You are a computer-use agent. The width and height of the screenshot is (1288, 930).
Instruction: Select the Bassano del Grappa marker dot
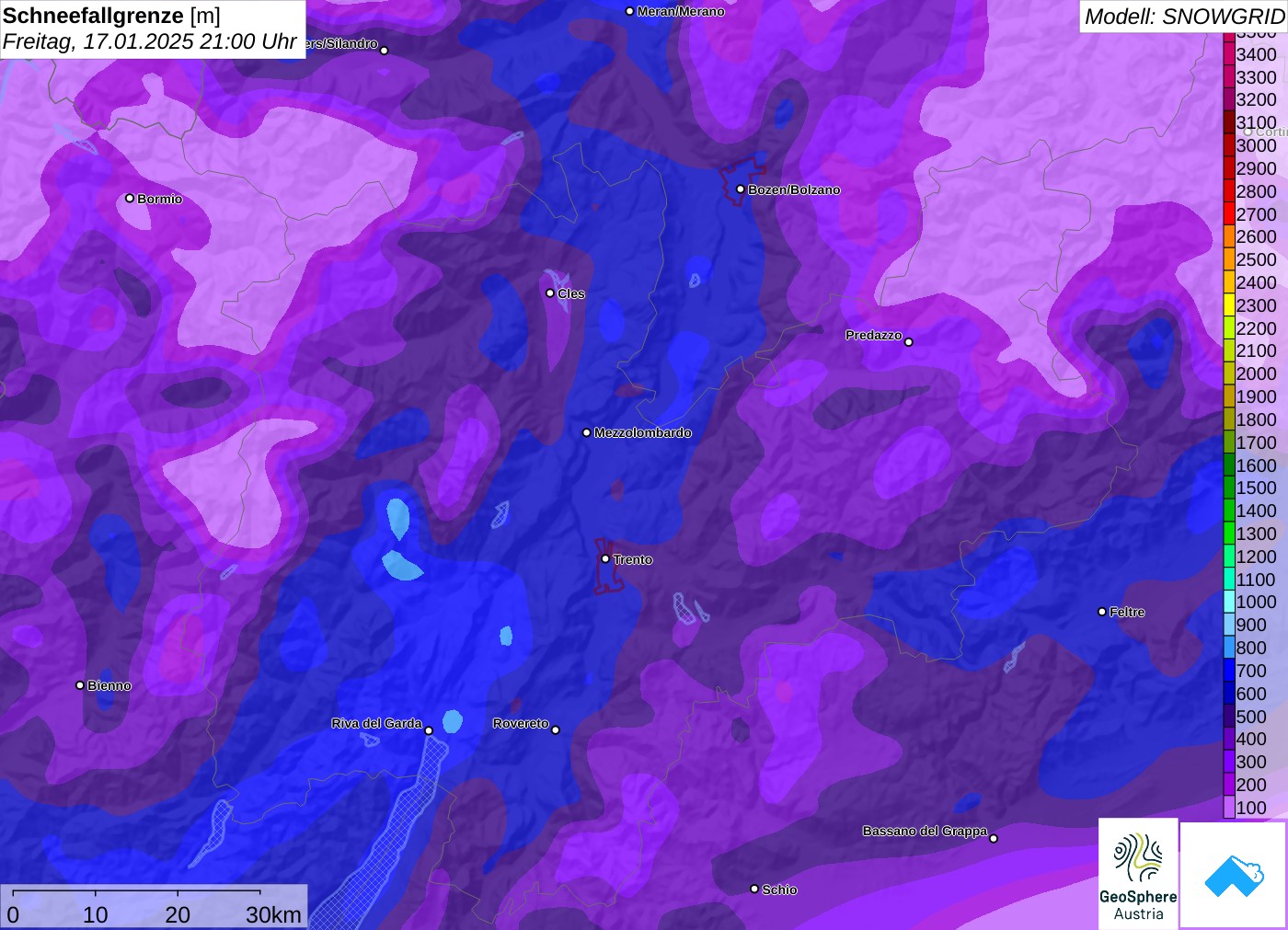(x=994, y=838)
